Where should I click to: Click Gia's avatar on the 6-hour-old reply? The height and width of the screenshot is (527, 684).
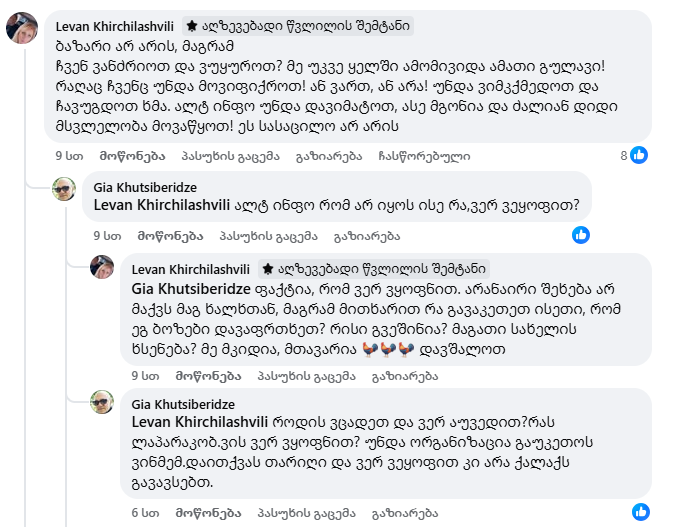[102, 403]
